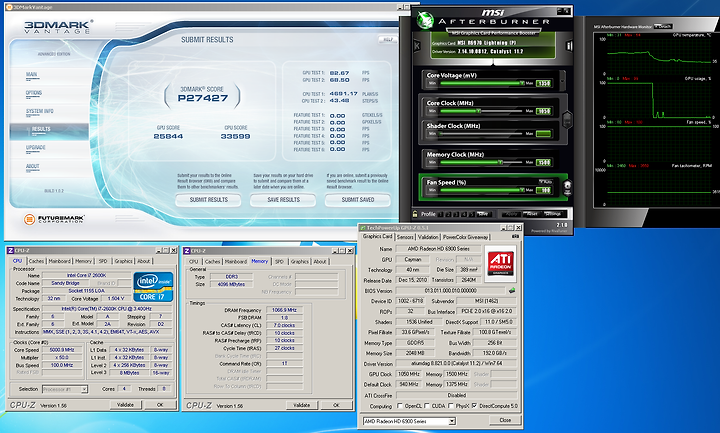Click Validate in left CPU-Z window
The width and height of the screenshot is (720, 433).
tap(125, 405)
